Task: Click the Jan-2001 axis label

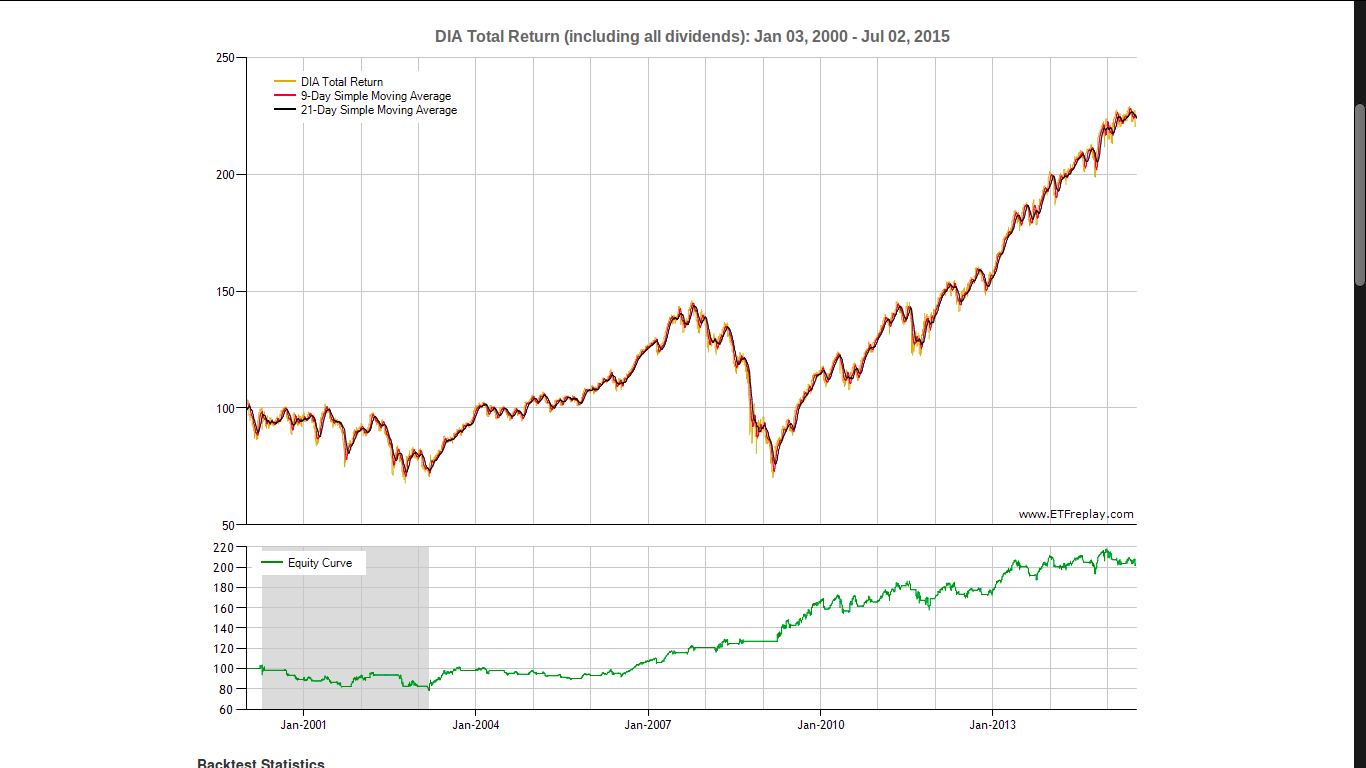Action: pyautogui.click(x=303, y=725)
